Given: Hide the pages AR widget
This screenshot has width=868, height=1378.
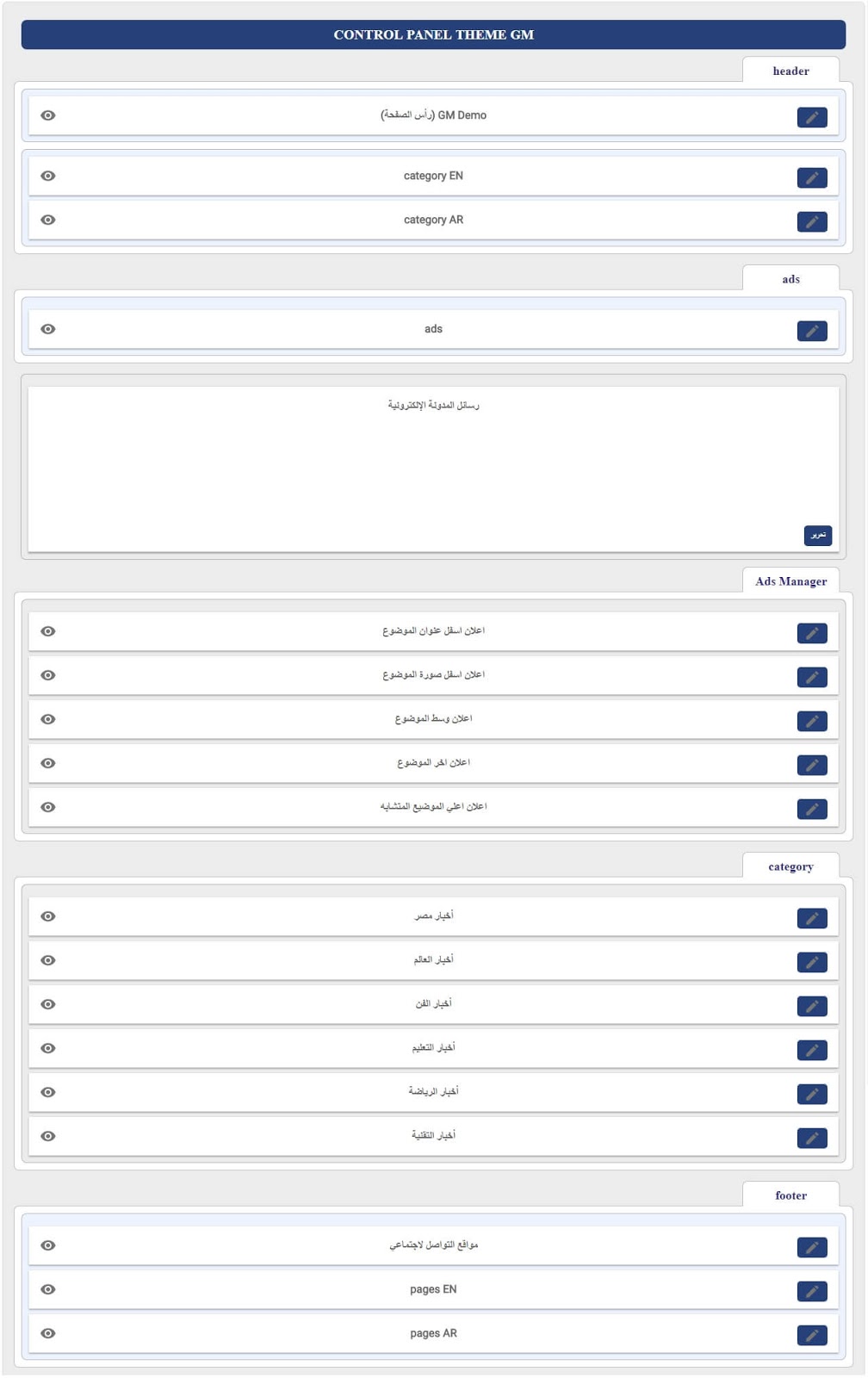Looking at the screenshot, I should (x=48, y=1333).
